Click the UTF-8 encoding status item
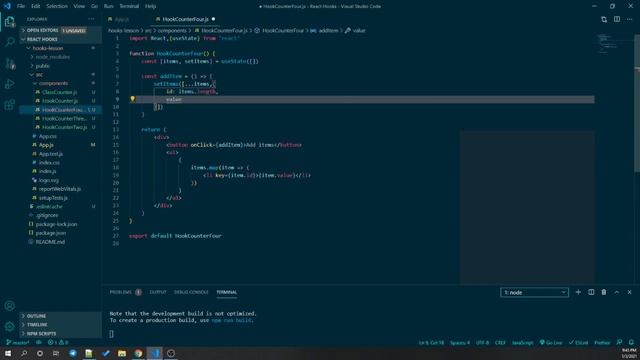Viewport: 640px width, 360px height. pos(482,342)
